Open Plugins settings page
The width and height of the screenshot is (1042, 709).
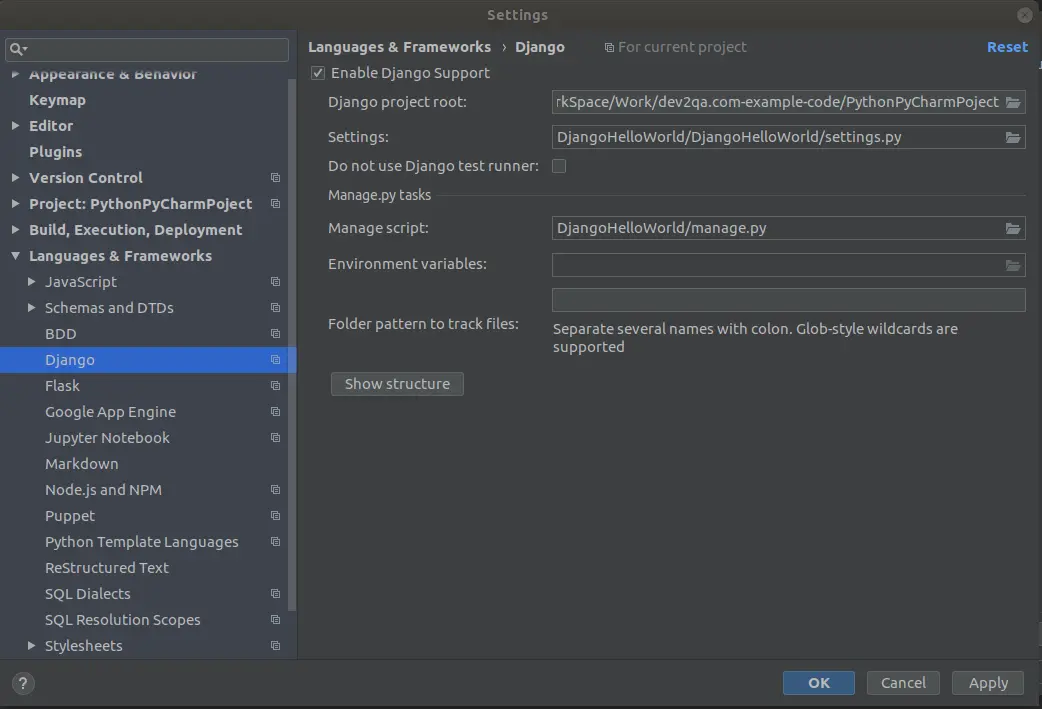(56, 152)
